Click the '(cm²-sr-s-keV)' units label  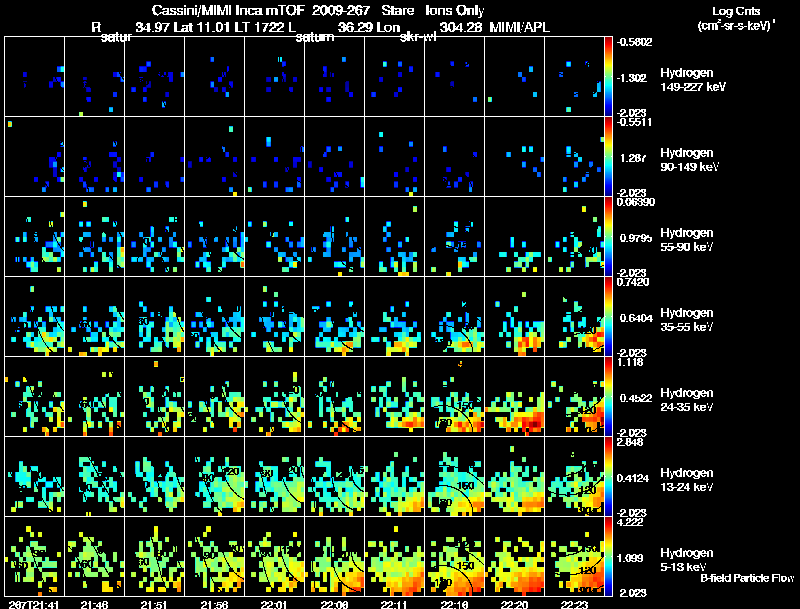pyautogui.click(x=736, y=25)
